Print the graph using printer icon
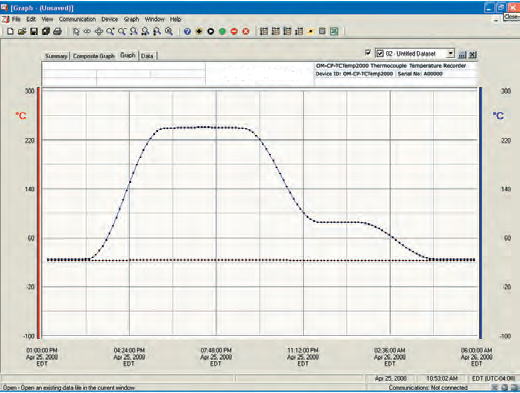520x393 pixels. (x=57, y=31)
